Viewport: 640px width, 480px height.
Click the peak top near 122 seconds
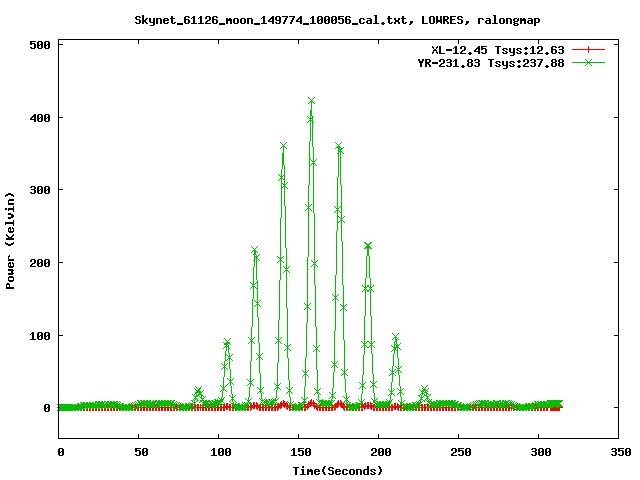click(254, 250)
